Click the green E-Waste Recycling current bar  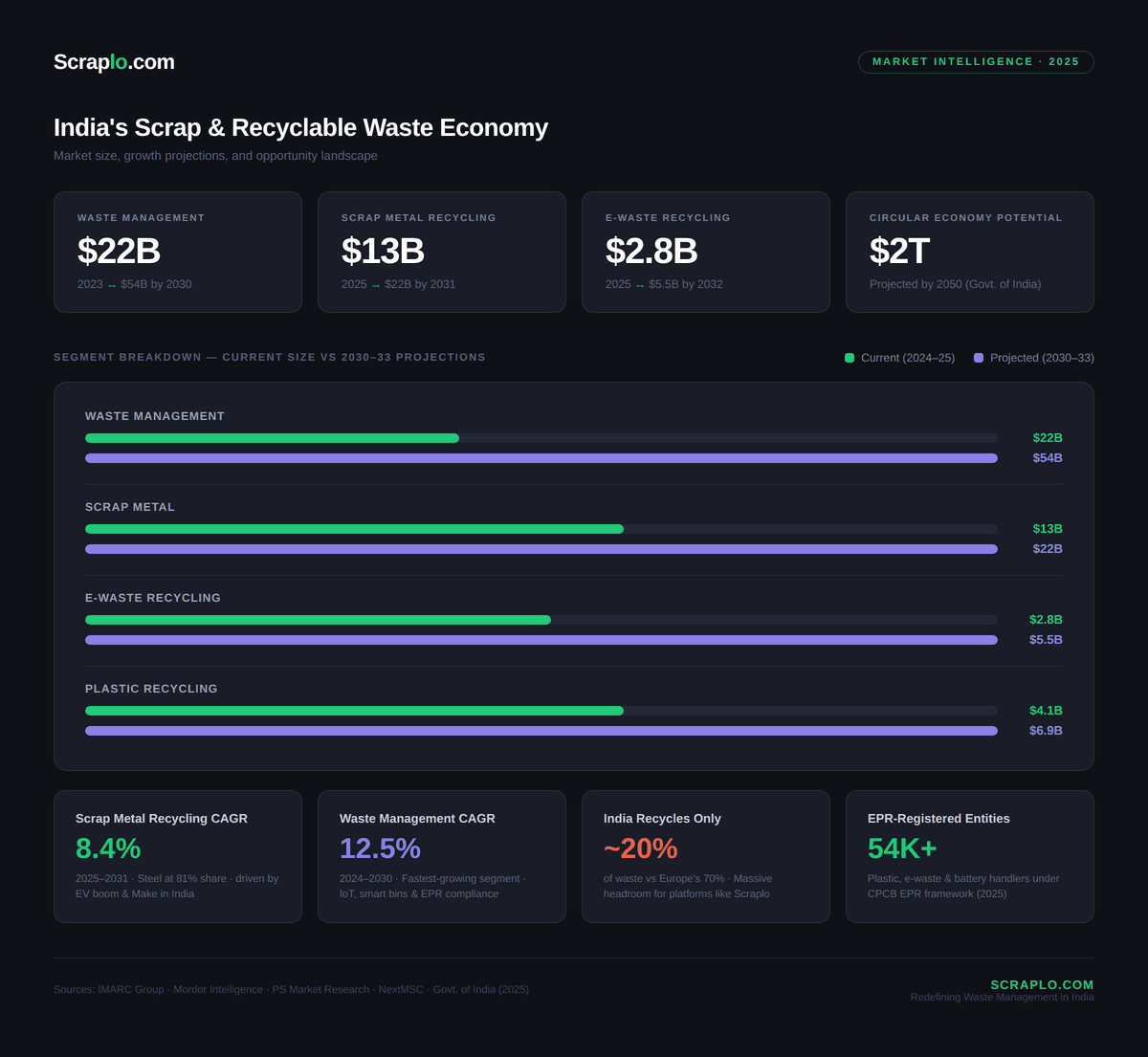point(318,620)
